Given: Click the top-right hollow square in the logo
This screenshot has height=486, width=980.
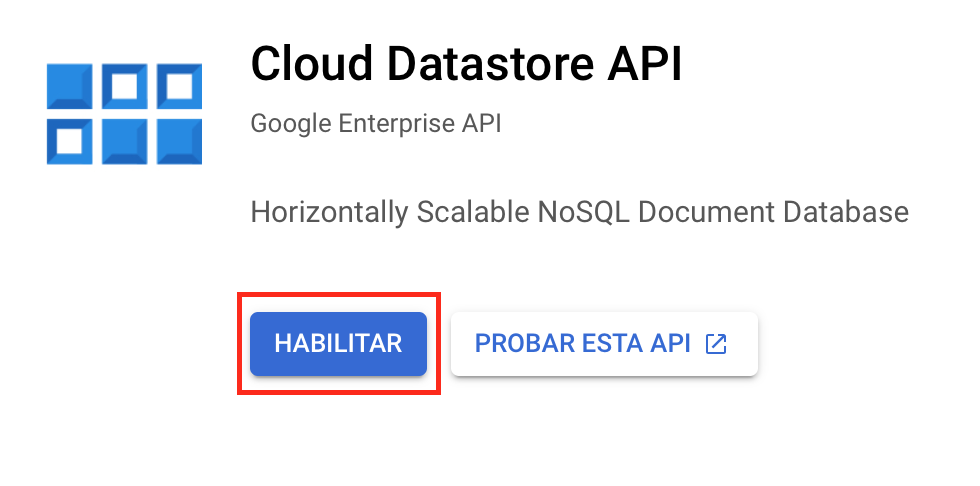Looking at the screenshot, I should point(179,86).
